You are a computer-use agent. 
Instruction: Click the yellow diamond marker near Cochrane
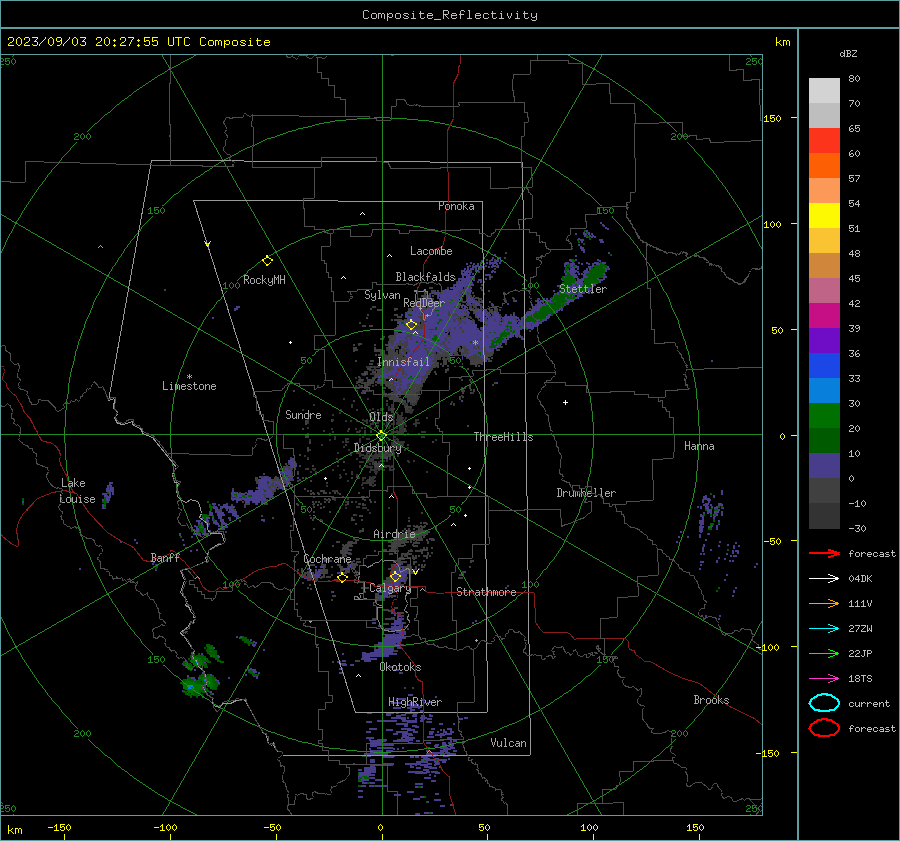tap(342, 578)
